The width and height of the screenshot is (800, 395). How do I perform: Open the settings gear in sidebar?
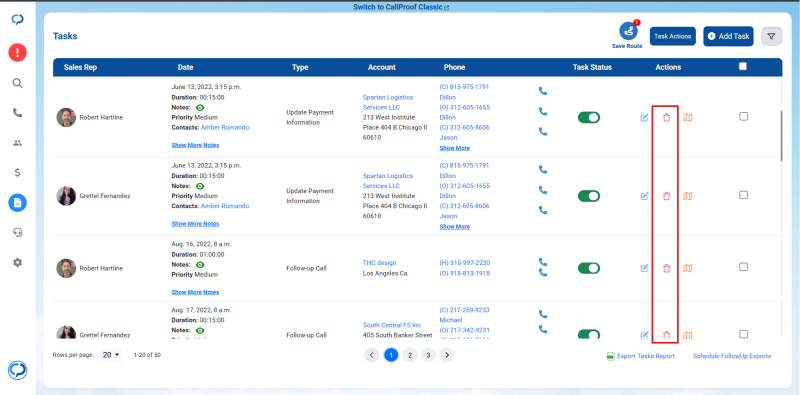pos(17,262)
